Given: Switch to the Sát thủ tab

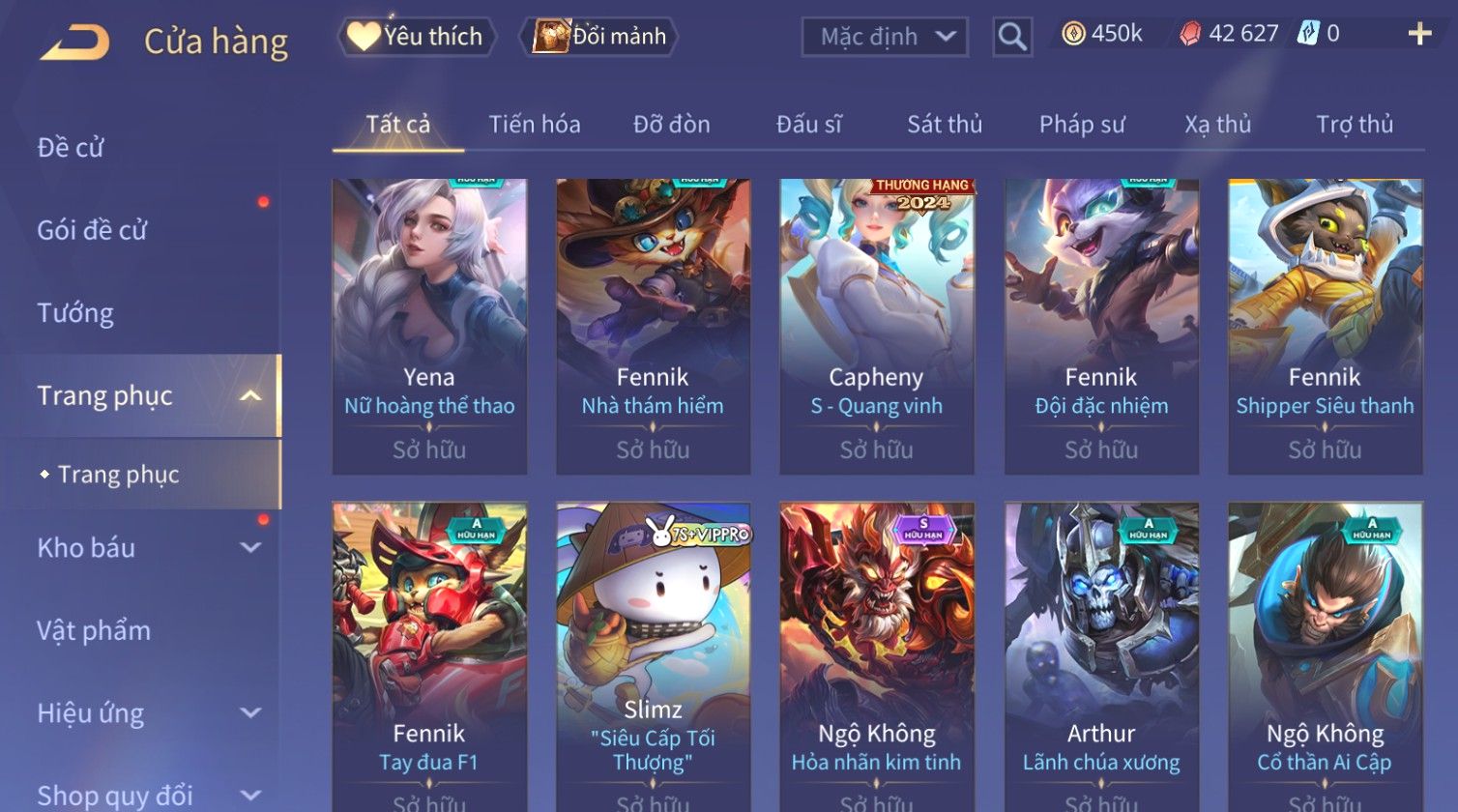Looking at the screenshot, I should tap(945, 125).
